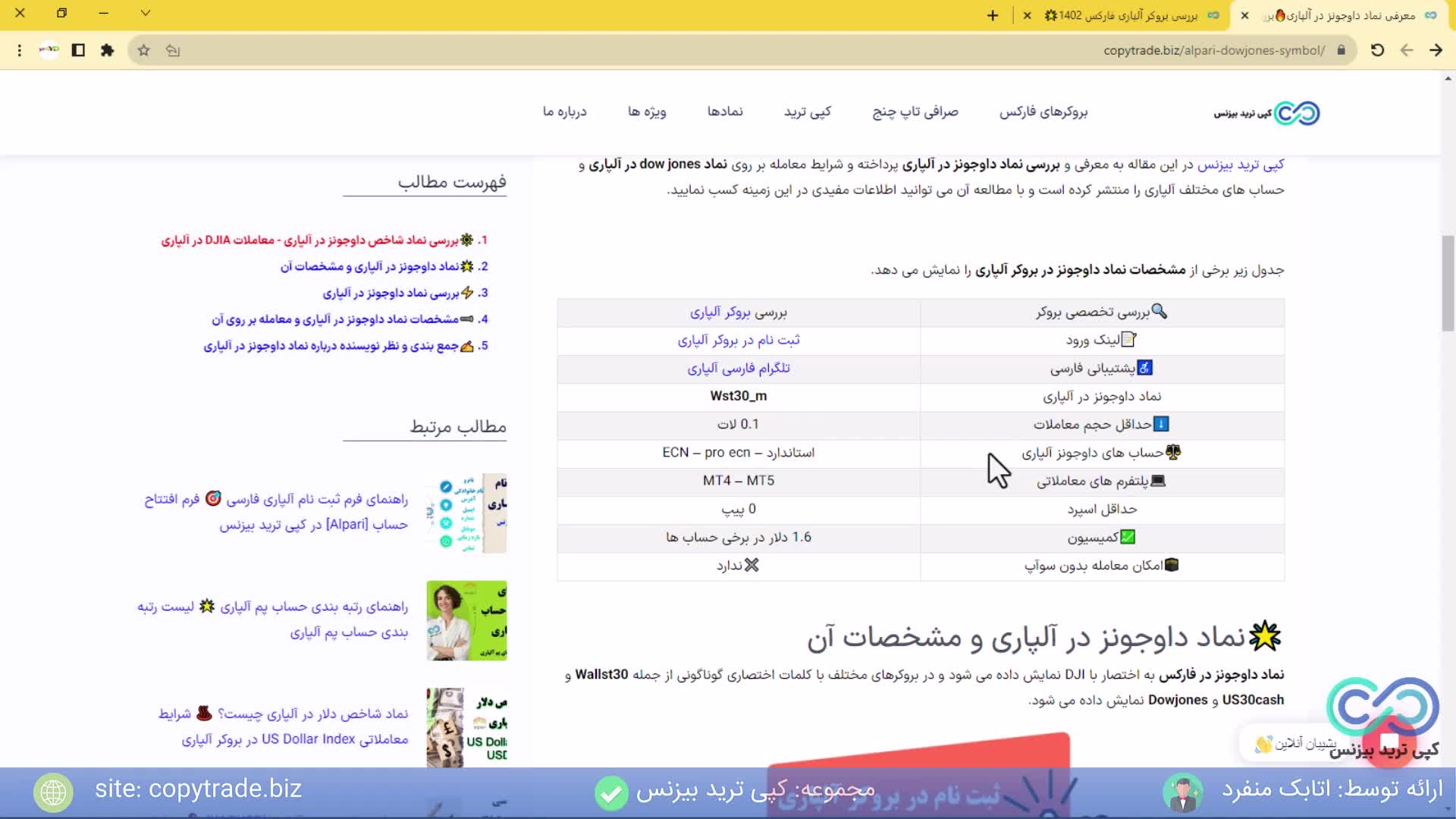Click the share icon in address bar
Image resolution: width=1456 pixels, height=819 pixels.
[x=173, y=50]
